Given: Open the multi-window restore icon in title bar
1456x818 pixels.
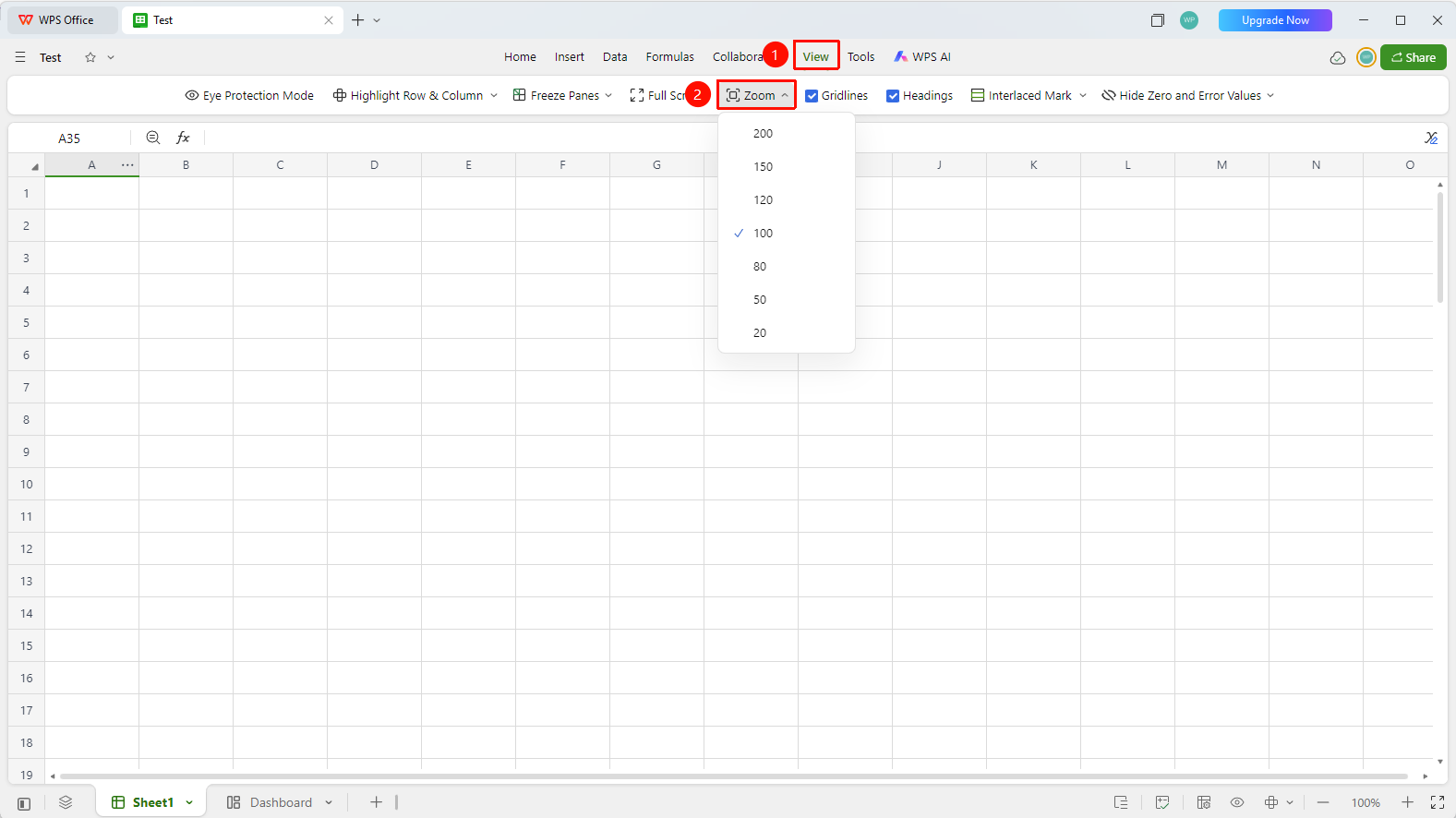Looking at the screenshot, I should [x=1157, y=20].
